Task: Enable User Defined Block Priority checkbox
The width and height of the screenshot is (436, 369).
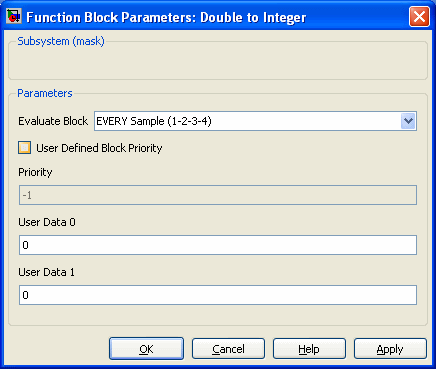Action: [24, 148]
